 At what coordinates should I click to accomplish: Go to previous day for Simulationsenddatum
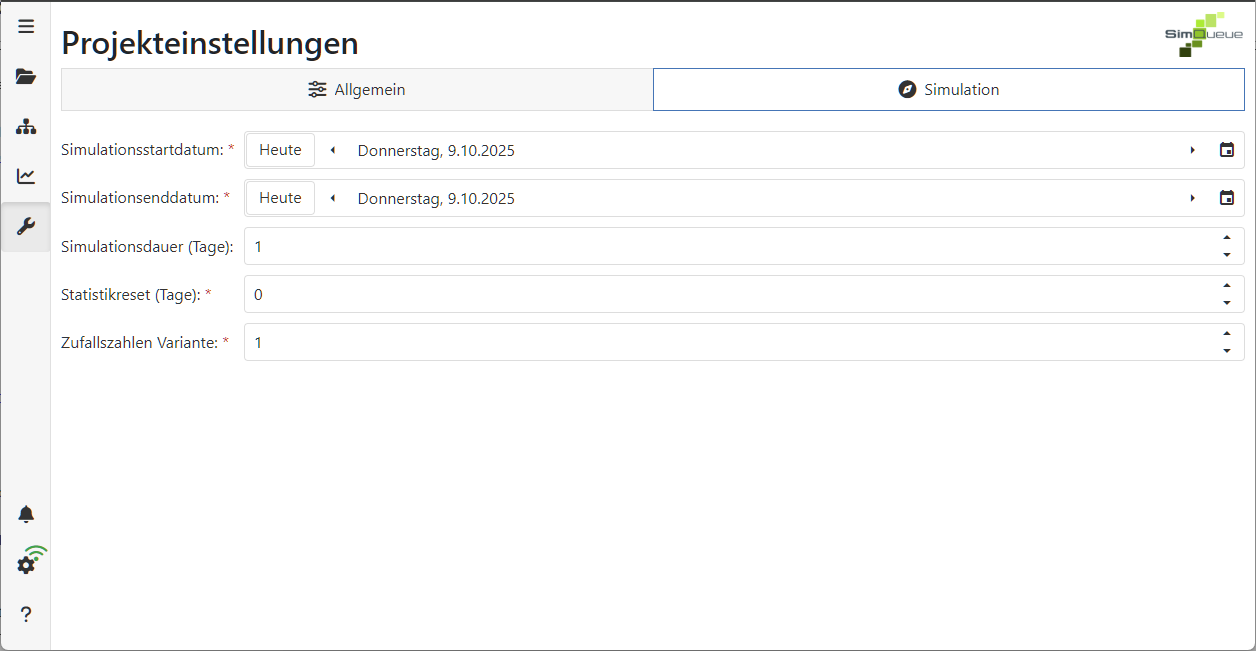coord(332,198)
